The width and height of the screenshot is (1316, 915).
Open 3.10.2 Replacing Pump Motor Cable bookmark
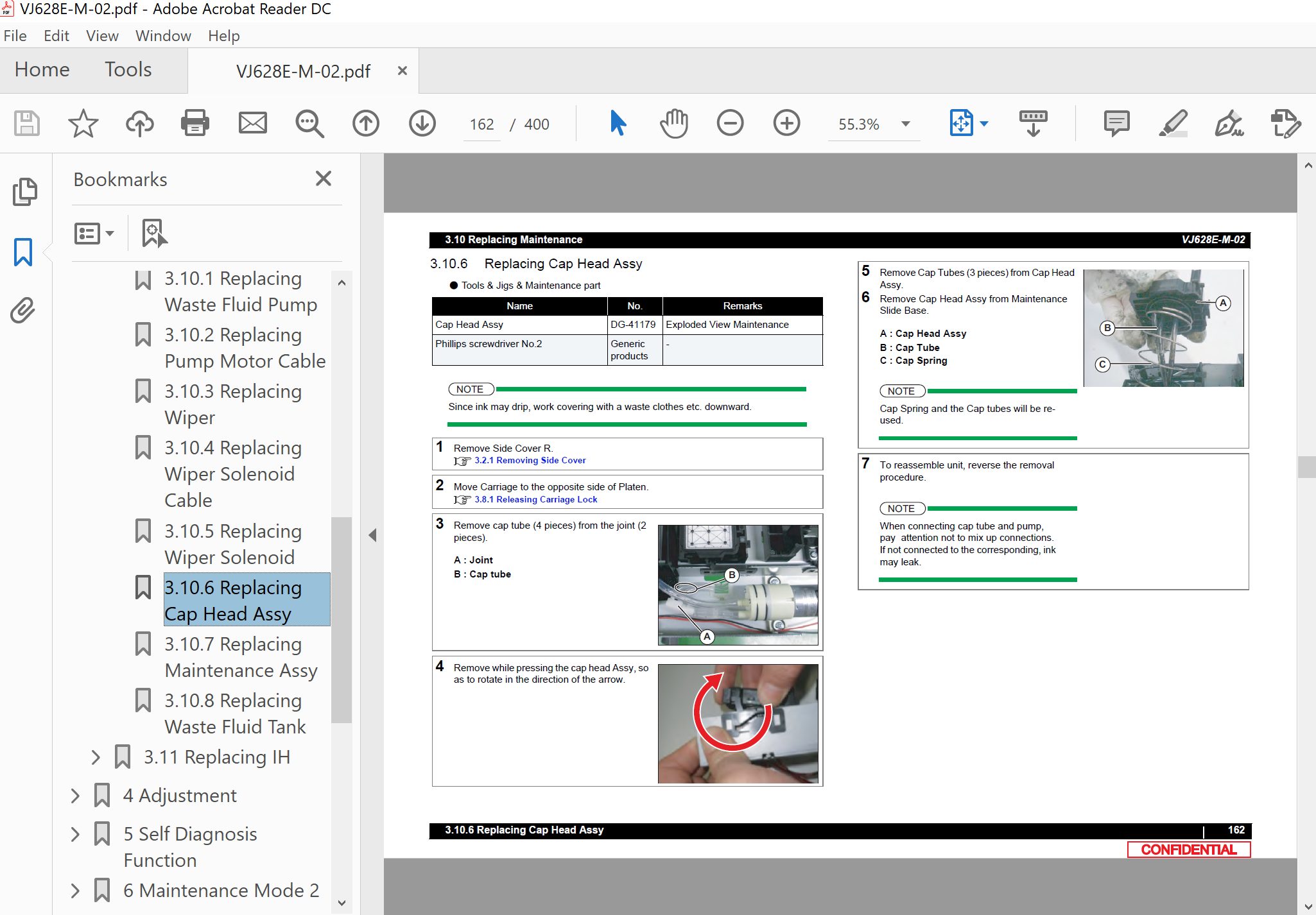[x=245, y=348]
